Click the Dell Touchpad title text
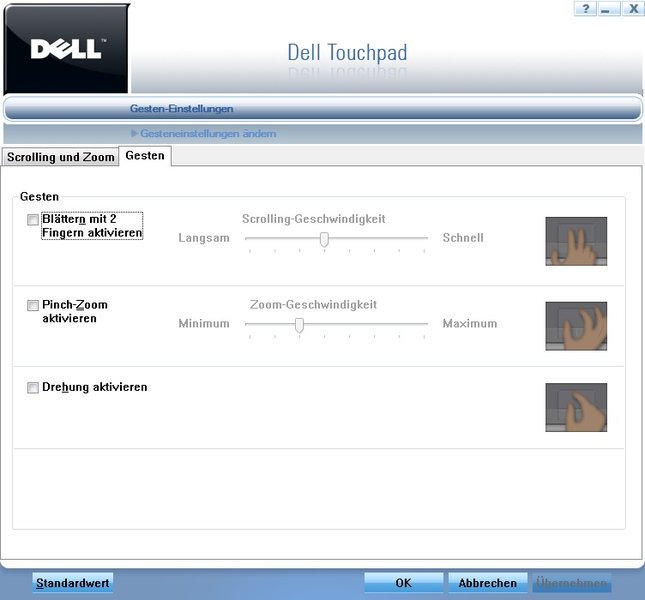This screenshot has width=645, height=600. point(347,53)
